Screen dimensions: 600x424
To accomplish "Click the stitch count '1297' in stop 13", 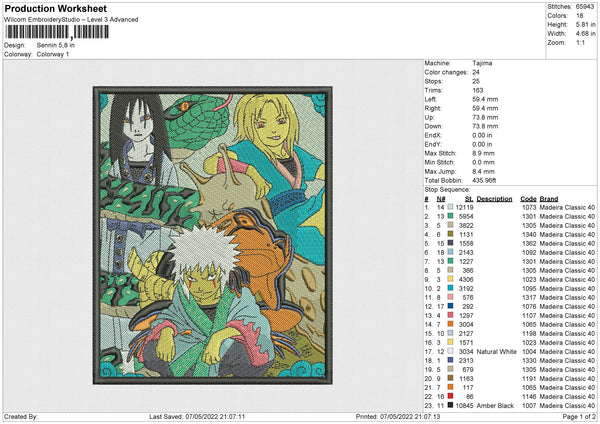I will coord(466,315).
